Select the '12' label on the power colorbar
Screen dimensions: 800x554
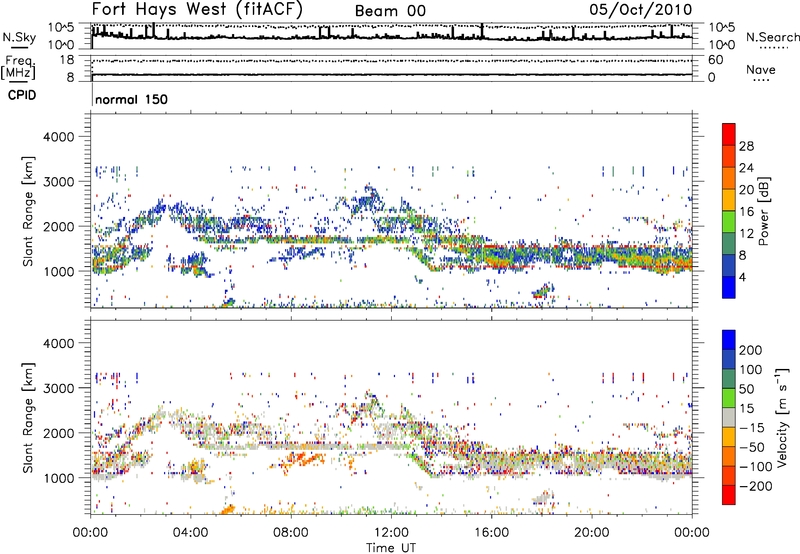[746, 234]
